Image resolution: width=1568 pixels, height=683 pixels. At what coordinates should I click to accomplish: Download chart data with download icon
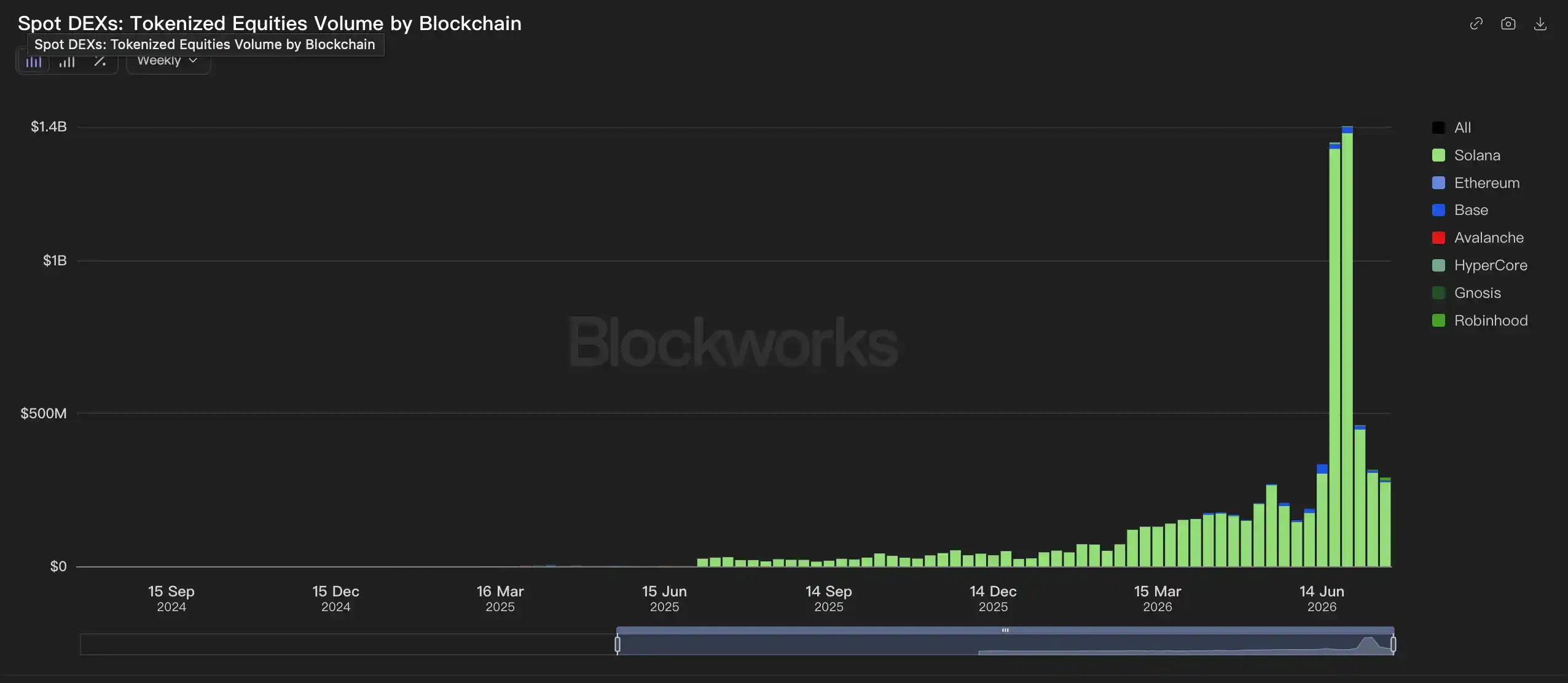pos(1540,23)
